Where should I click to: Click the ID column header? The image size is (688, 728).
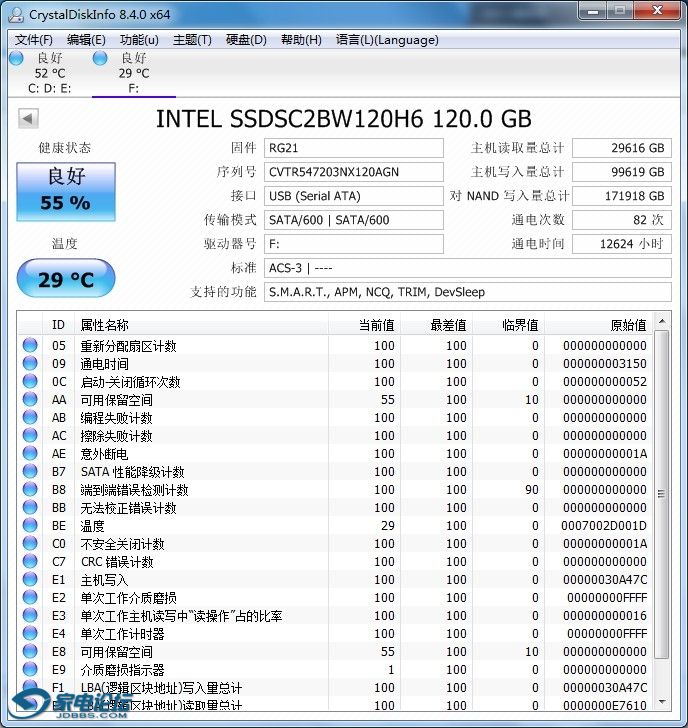point(59,325)
